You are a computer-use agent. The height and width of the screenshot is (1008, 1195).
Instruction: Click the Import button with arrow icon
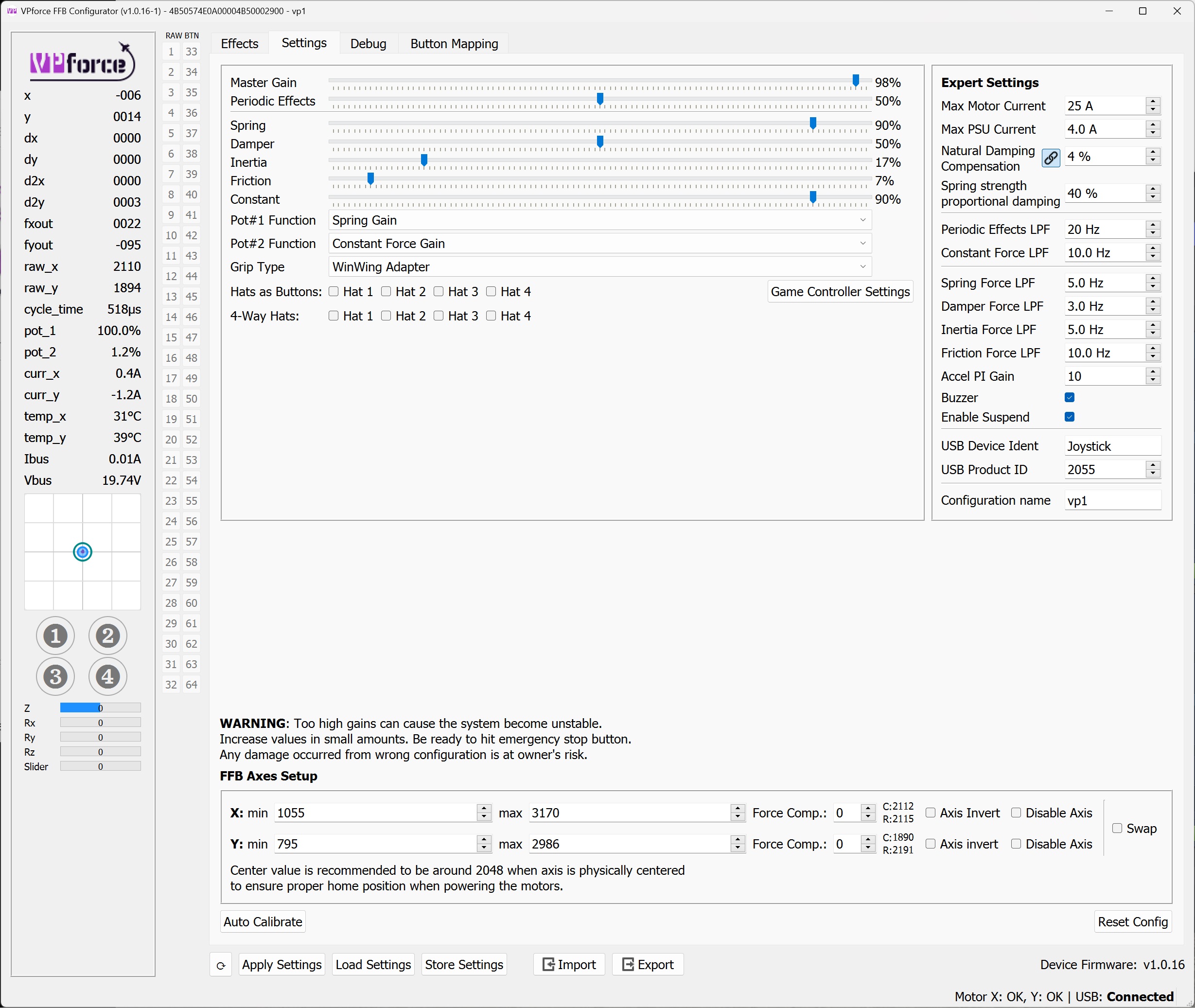569,965
